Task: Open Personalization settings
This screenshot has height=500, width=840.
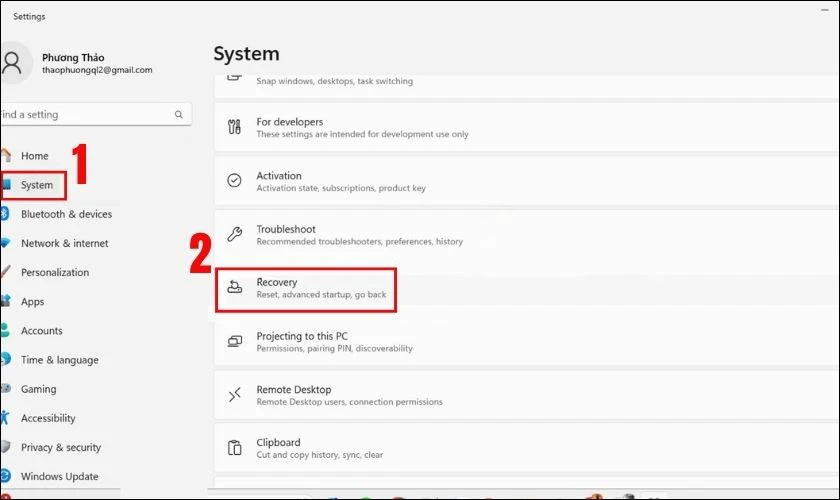Action: coord(55,272)
